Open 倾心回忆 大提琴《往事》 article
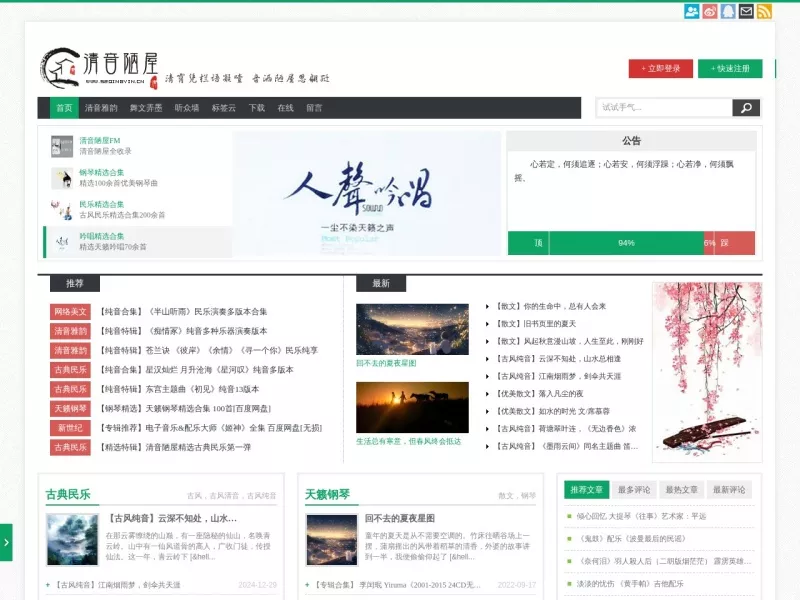800x600 pixels. (x=641, y=516)
